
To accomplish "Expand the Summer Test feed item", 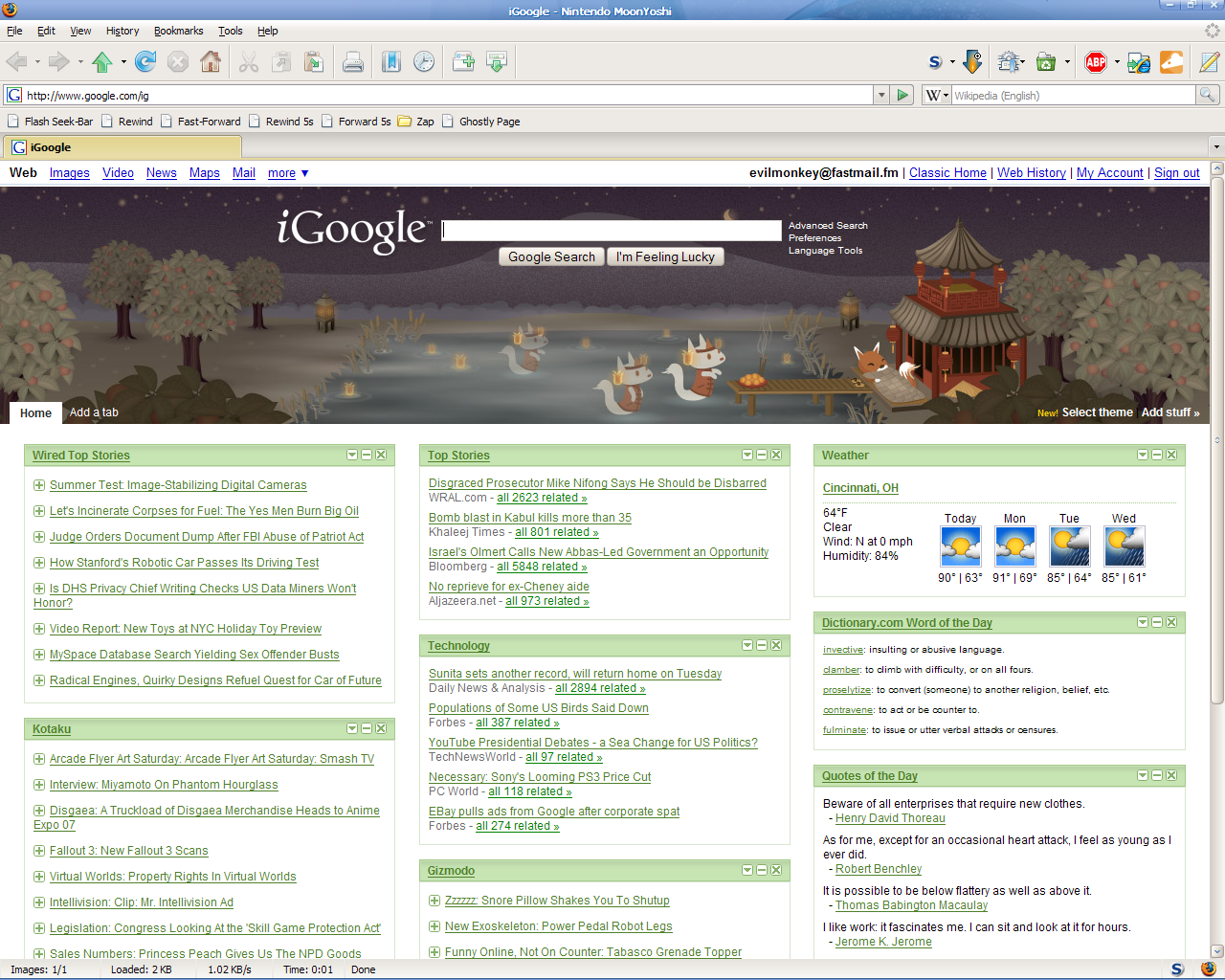I will 39,485.
